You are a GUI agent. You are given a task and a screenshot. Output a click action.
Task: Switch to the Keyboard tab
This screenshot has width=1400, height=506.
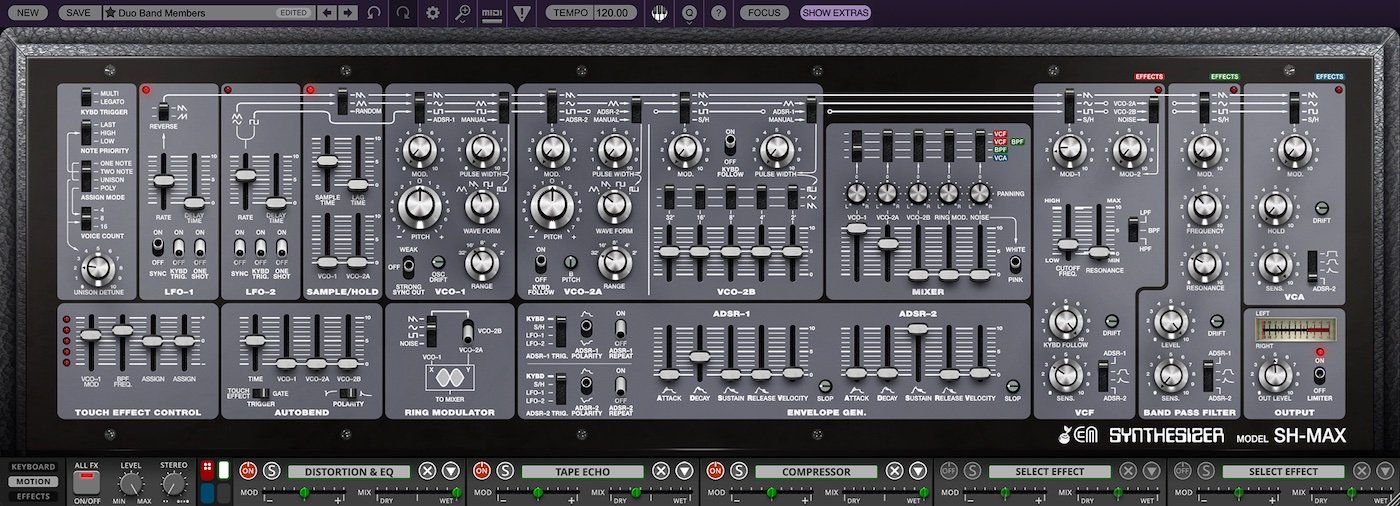[x=33, y=467]
